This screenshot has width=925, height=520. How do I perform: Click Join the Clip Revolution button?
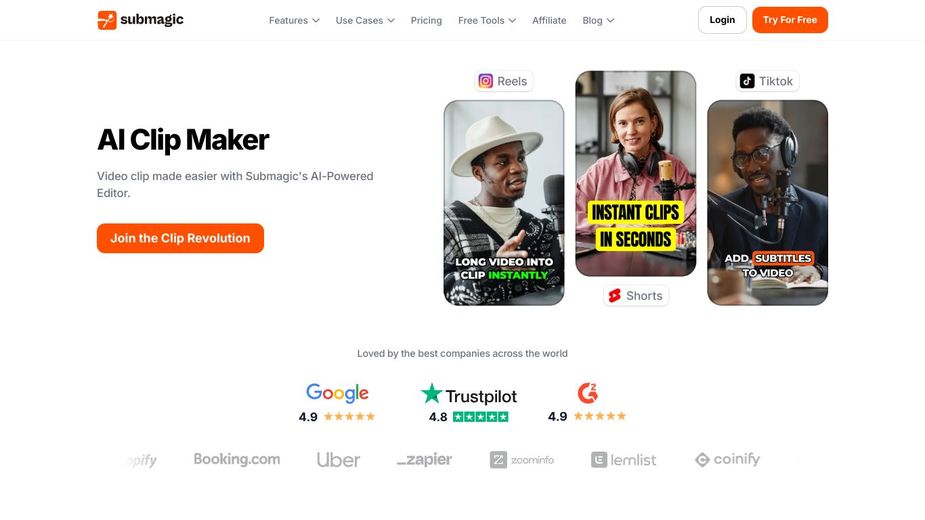tap(181, 238)
